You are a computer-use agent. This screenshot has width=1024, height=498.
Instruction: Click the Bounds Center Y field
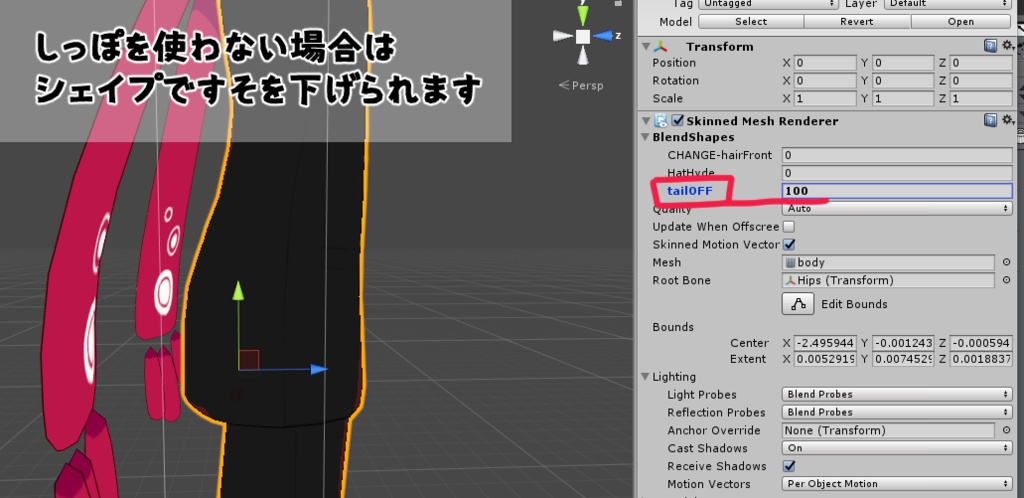903,343
